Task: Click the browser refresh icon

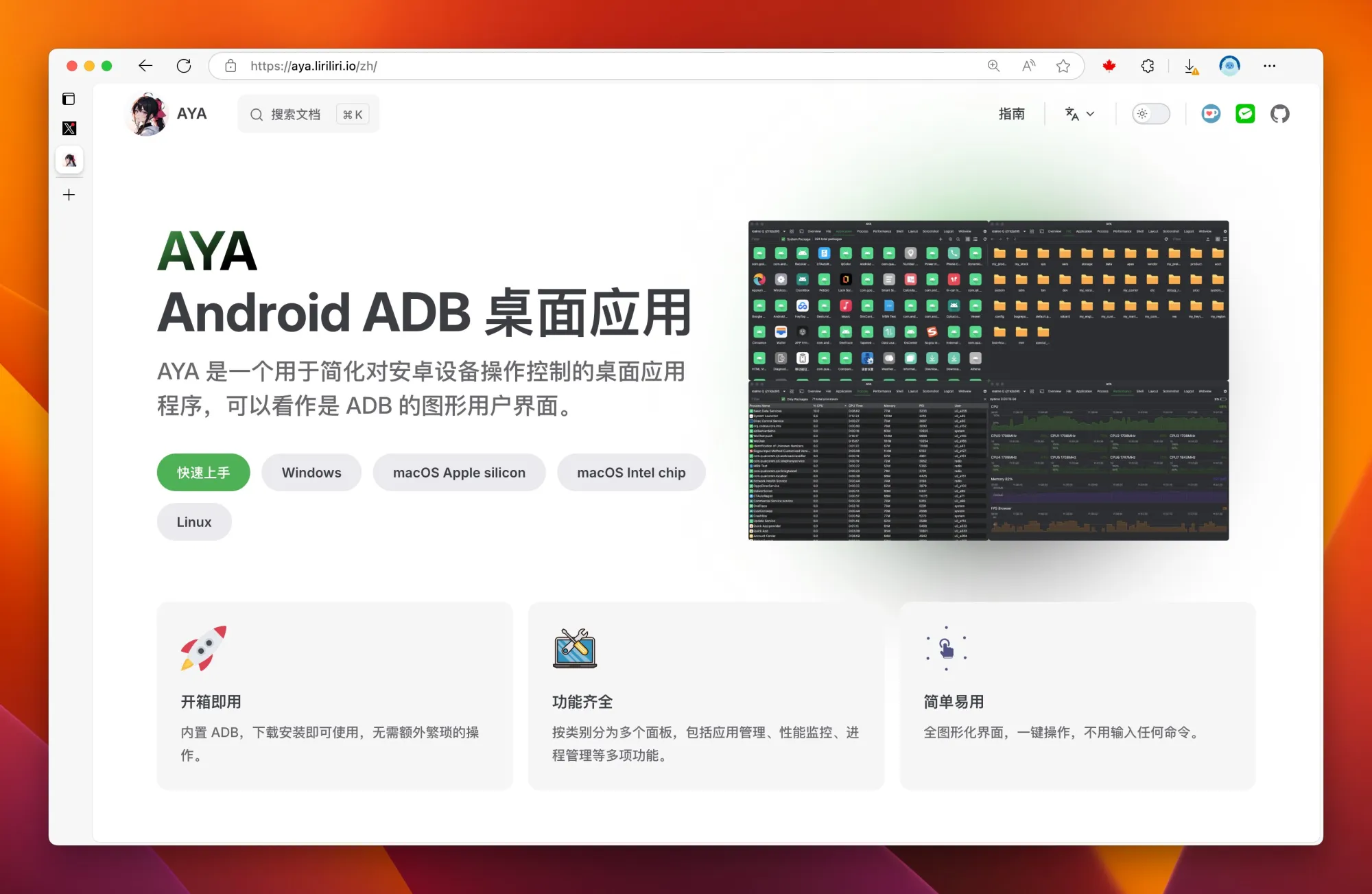Action: (184, 66)
